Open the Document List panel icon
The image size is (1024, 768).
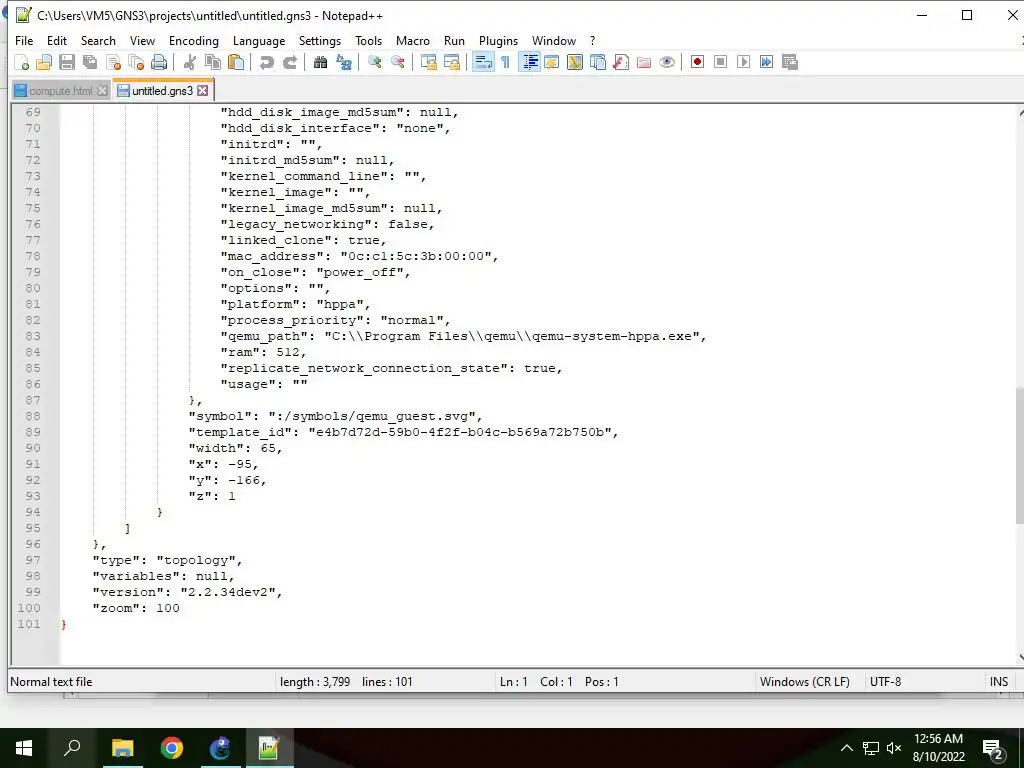[x=598, y=62]
